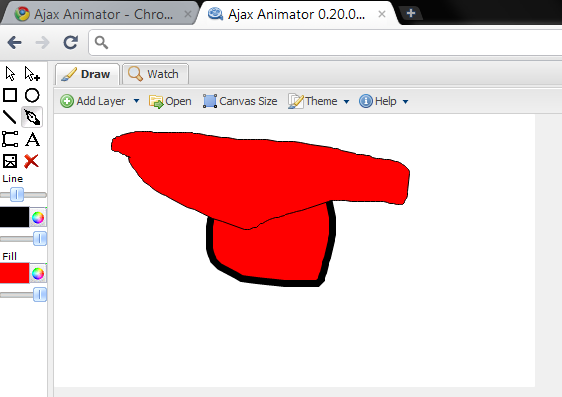Select the Polygon shape tool

coord(10,139)
